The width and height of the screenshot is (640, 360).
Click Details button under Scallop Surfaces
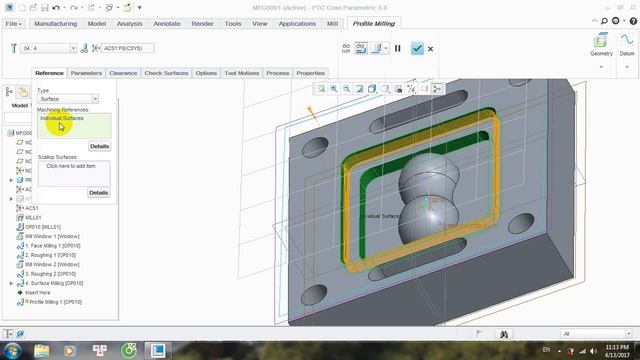click(98, 193)
